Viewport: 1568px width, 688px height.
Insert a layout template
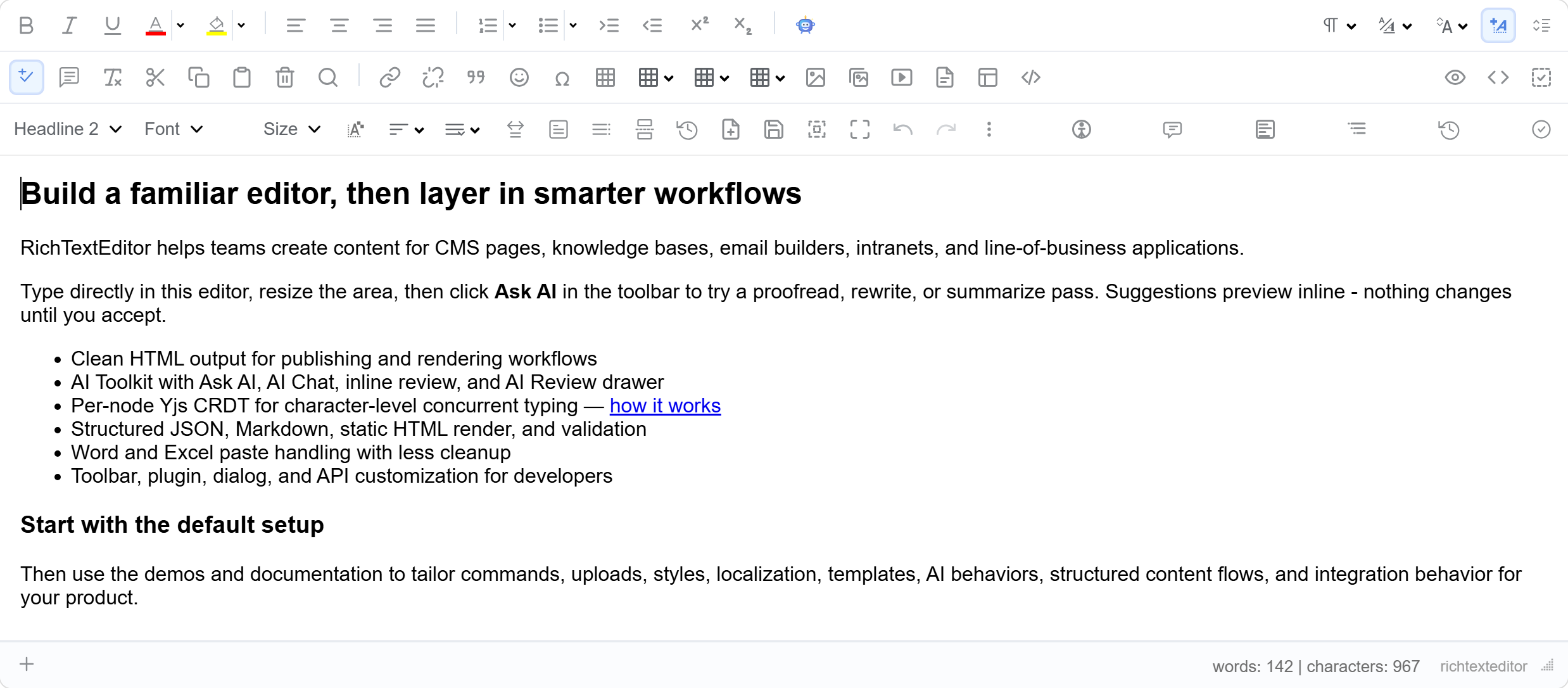987,77
